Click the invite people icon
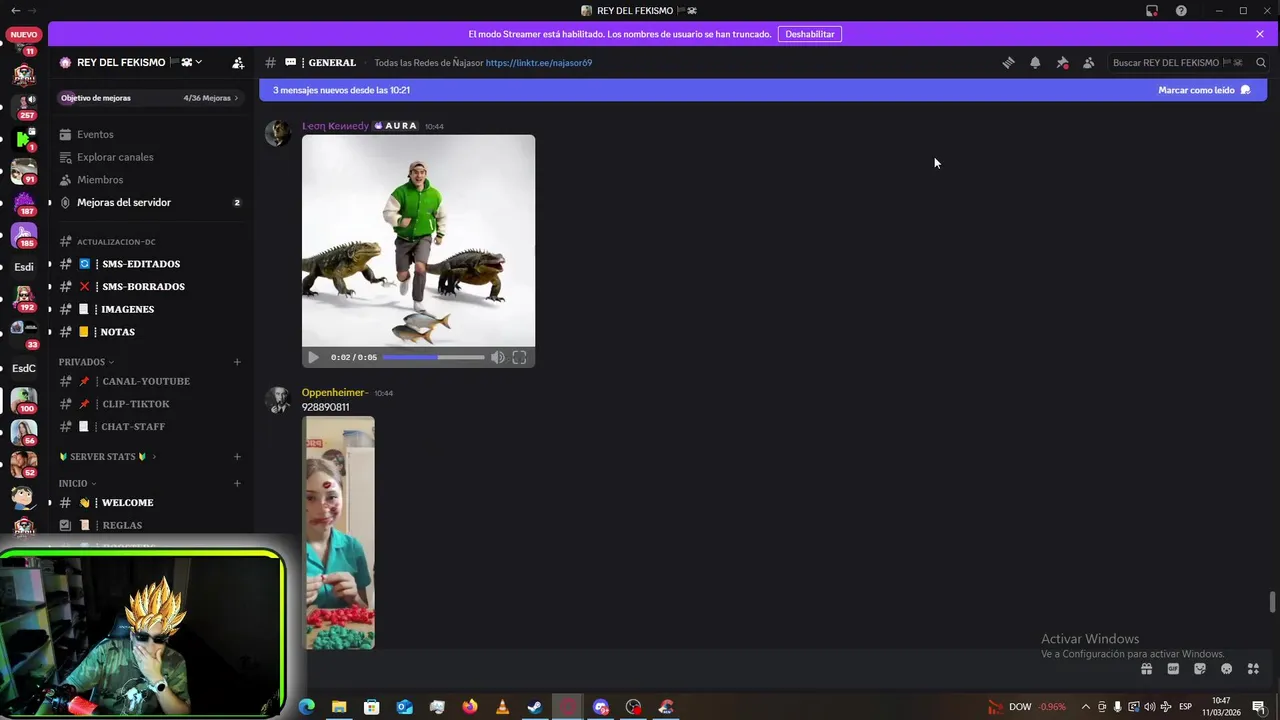The image size is (1280, 720). pos(238,62)
